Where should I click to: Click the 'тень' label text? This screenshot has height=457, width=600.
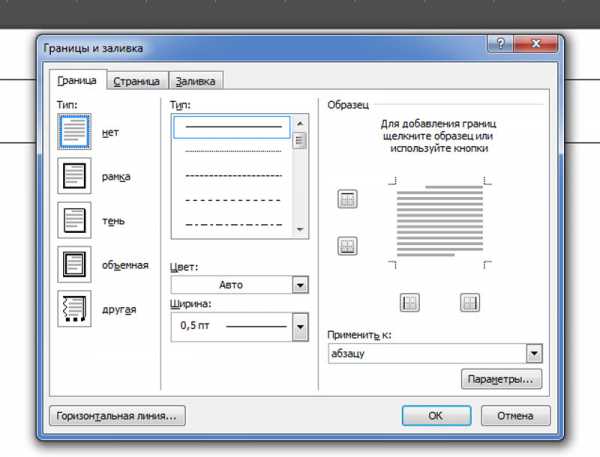pos(113,221)
